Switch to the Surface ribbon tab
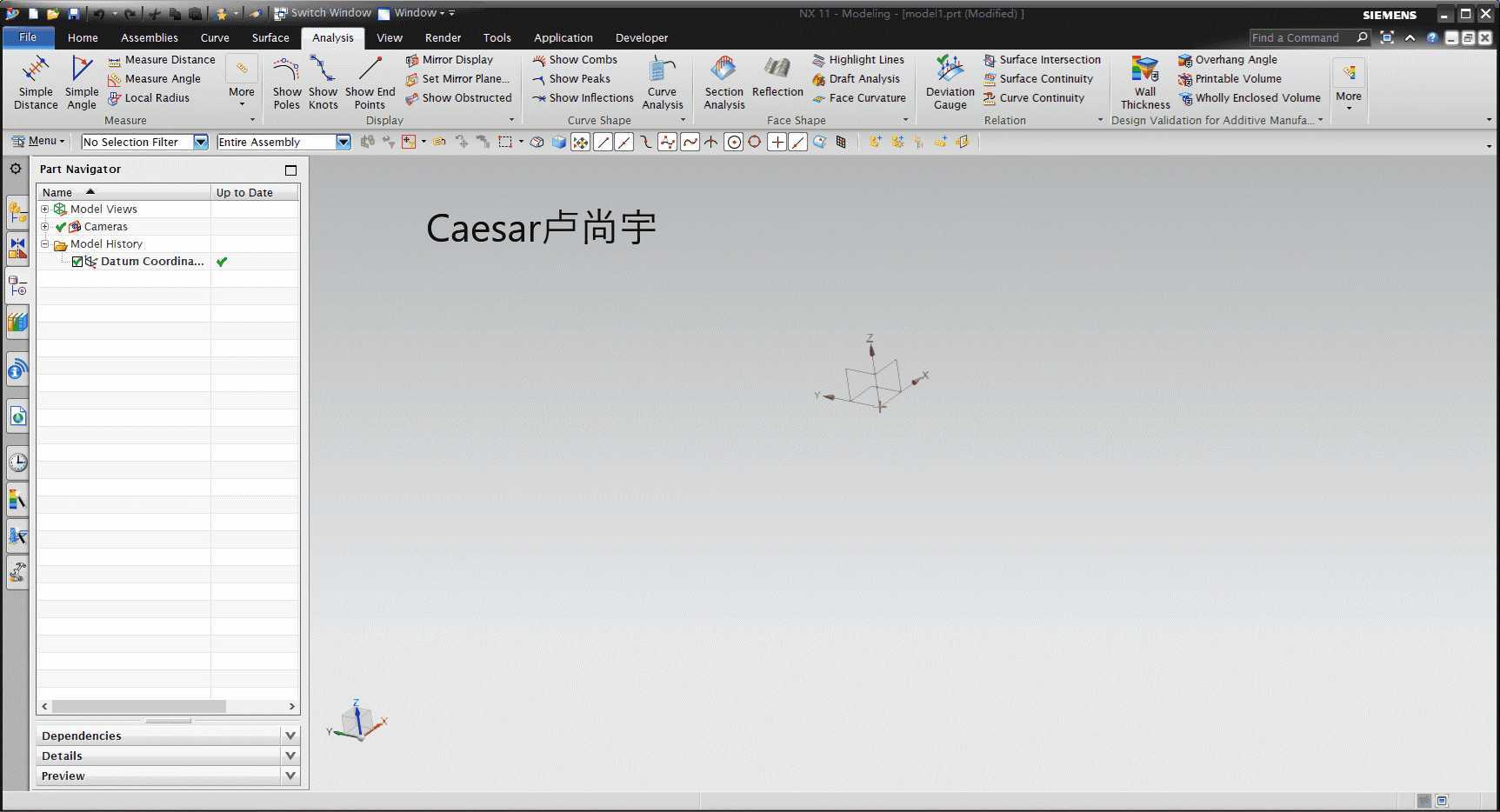This screenshot has width=1500, height=812. [270, 37]
